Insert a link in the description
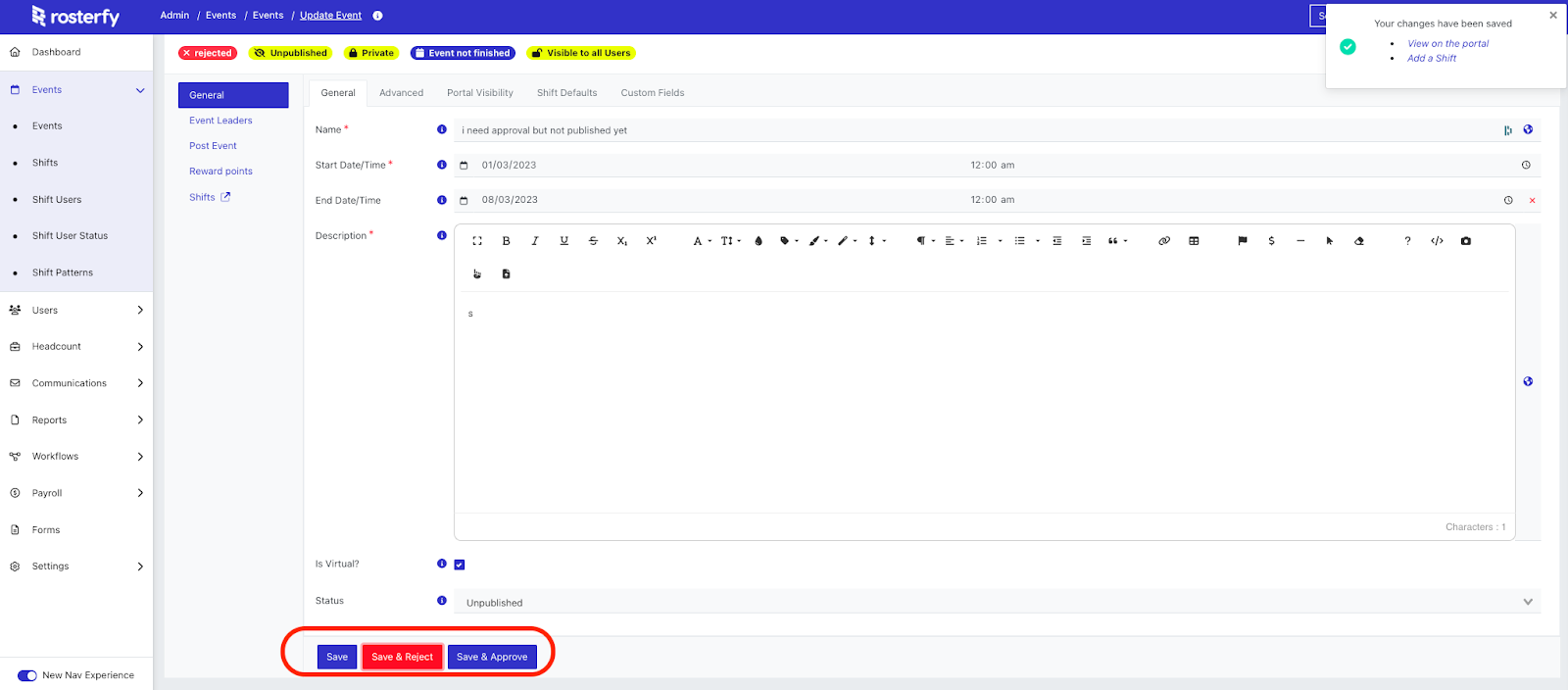 click(x=1164, y=241)
